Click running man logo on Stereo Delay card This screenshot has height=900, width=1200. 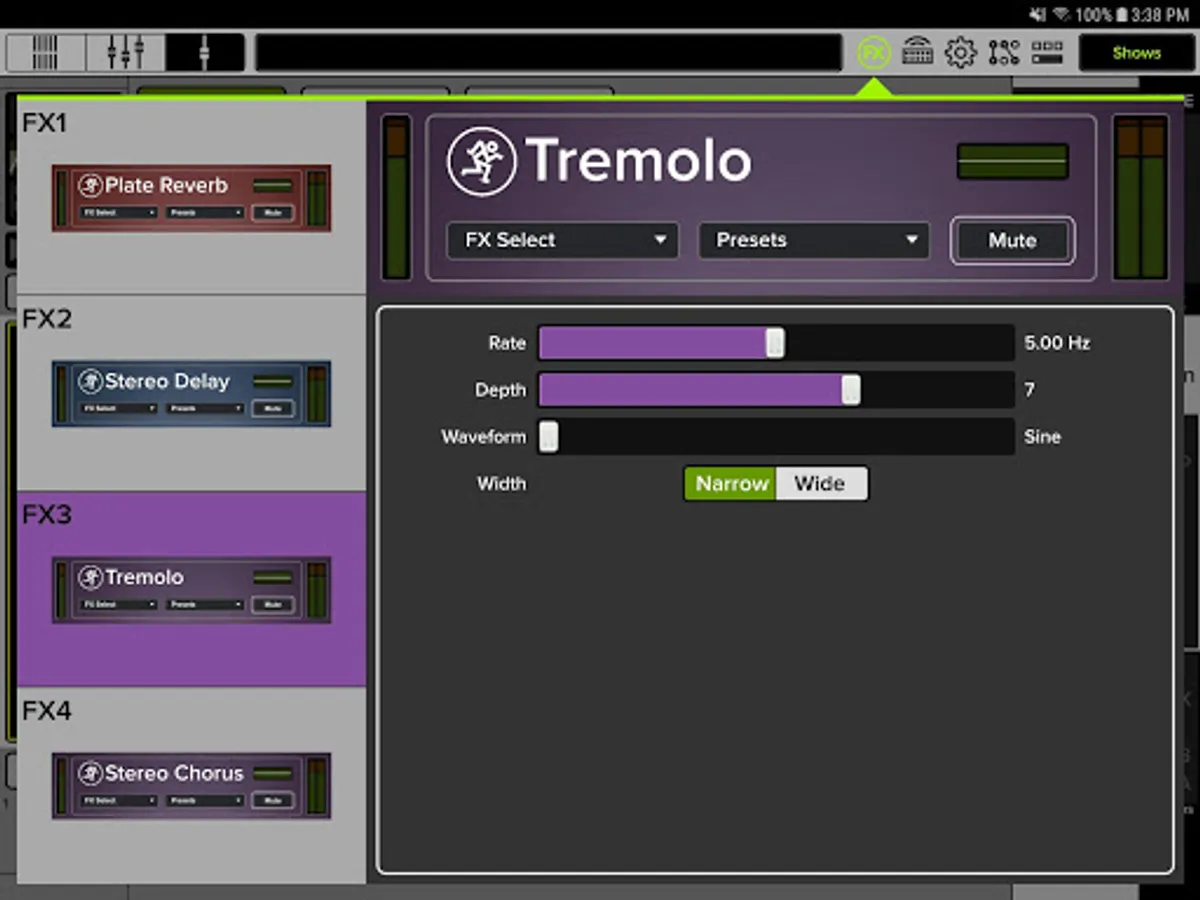[x=91, y=382]
